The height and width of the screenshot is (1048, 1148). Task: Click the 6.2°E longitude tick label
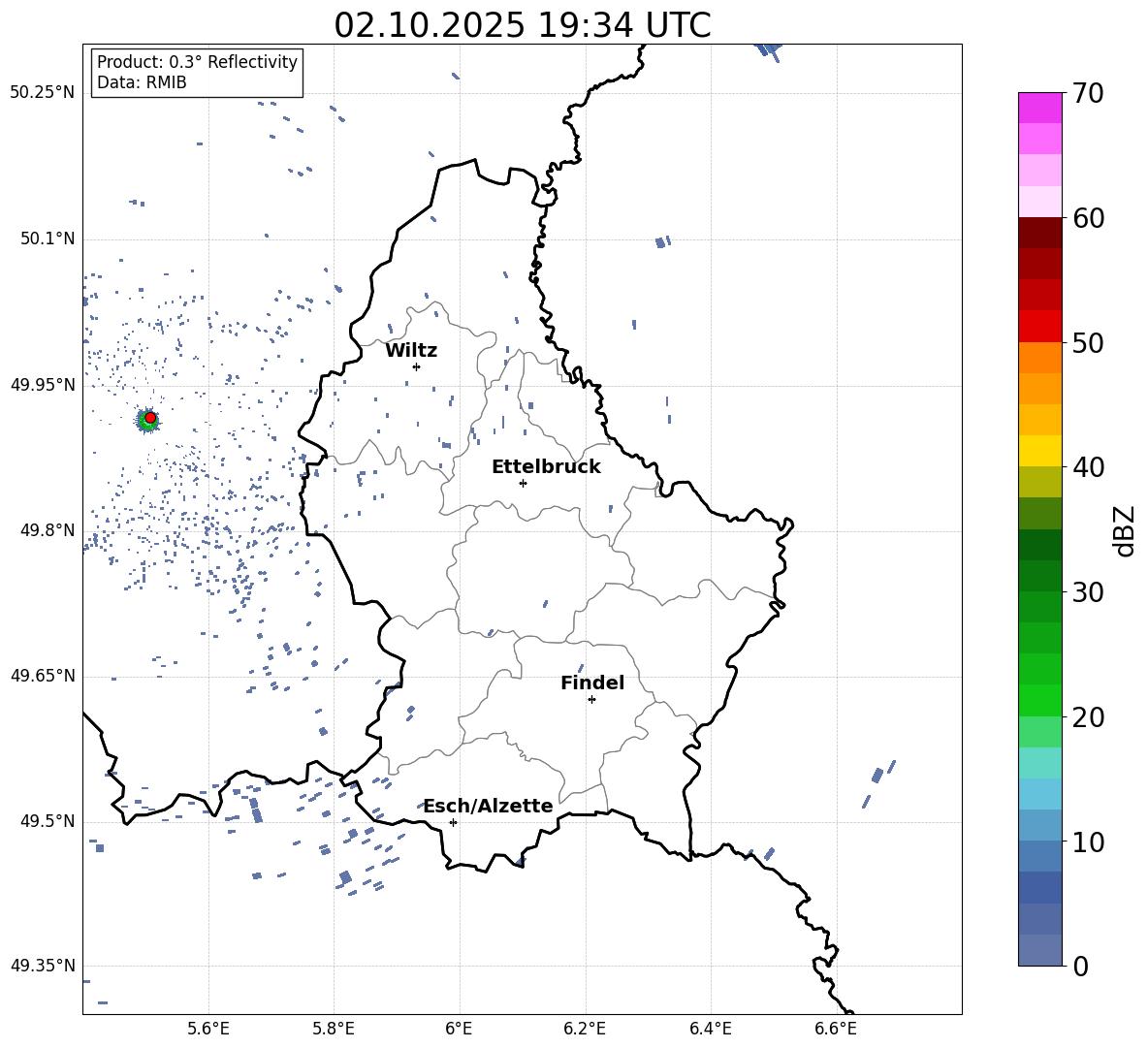point(585,1028)
